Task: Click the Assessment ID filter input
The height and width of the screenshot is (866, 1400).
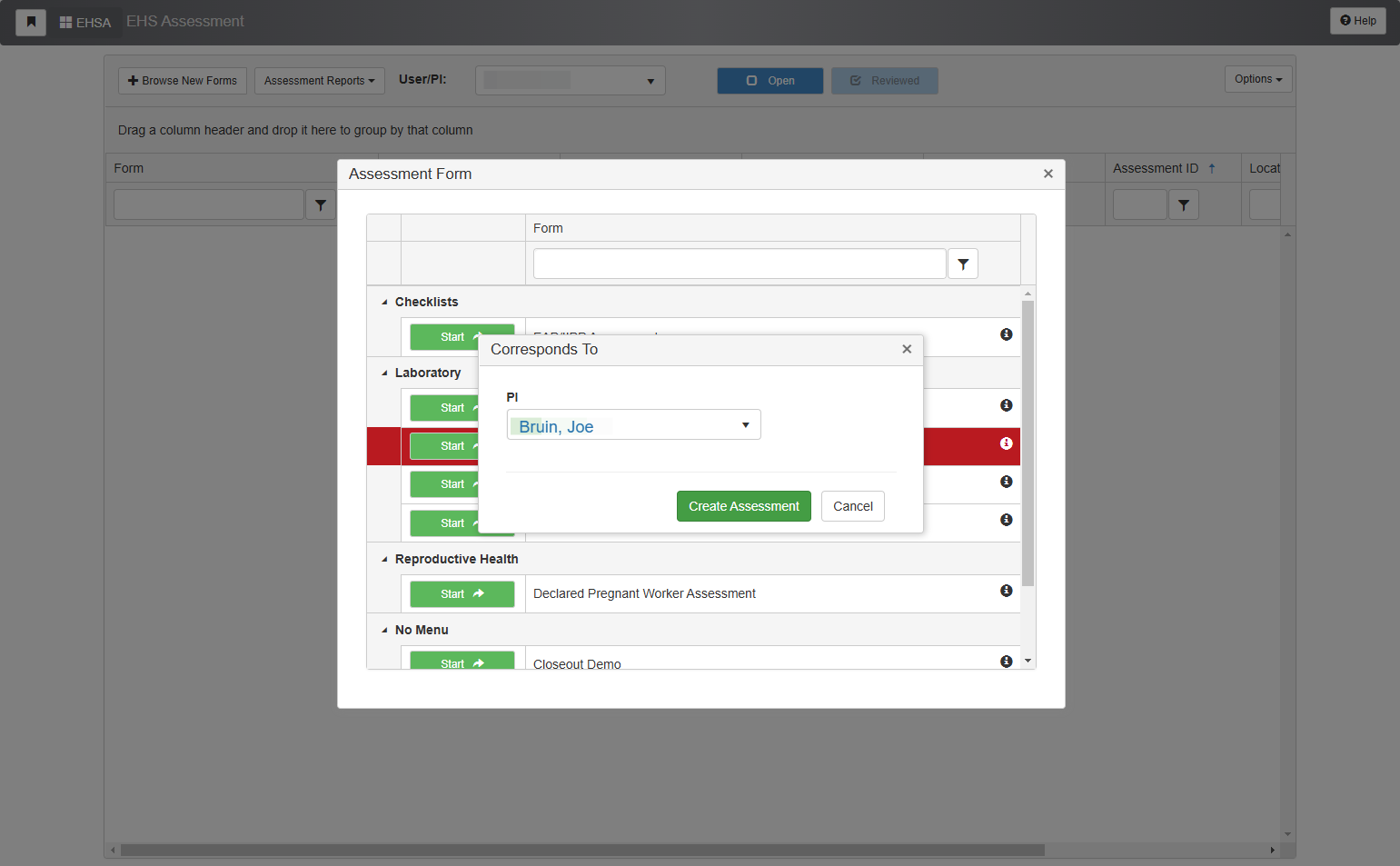Action: tap(1140, 204)
